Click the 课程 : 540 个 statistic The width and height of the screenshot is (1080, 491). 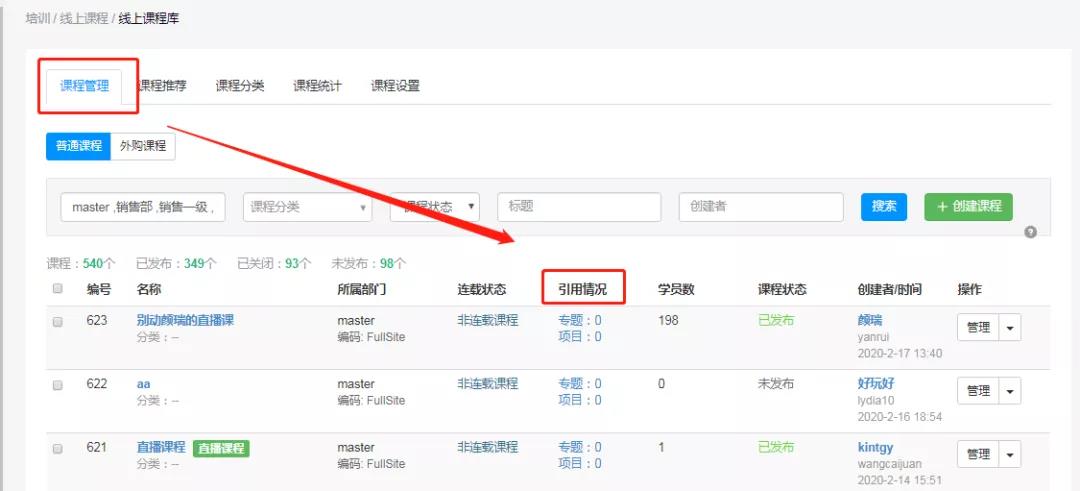point(81,263)
